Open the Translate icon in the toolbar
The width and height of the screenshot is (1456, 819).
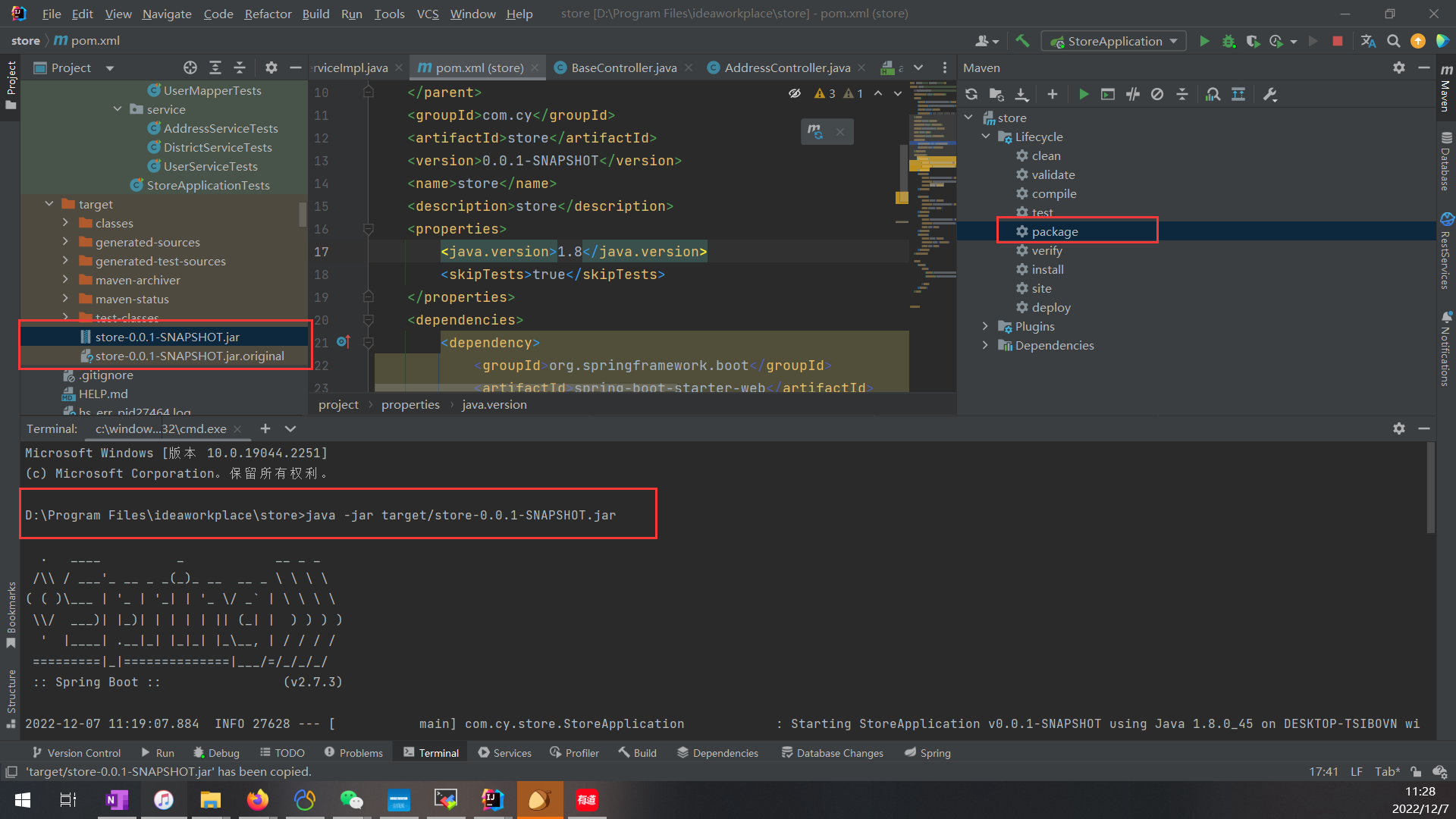pyautogui.click(x=1369, y=41)
